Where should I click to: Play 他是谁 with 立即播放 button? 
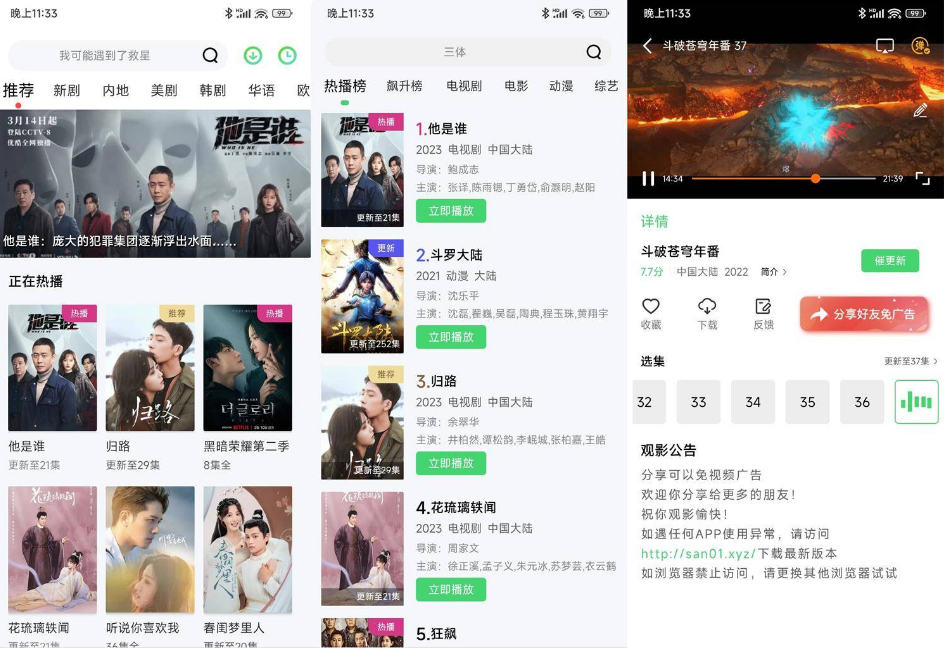point(451,211)
